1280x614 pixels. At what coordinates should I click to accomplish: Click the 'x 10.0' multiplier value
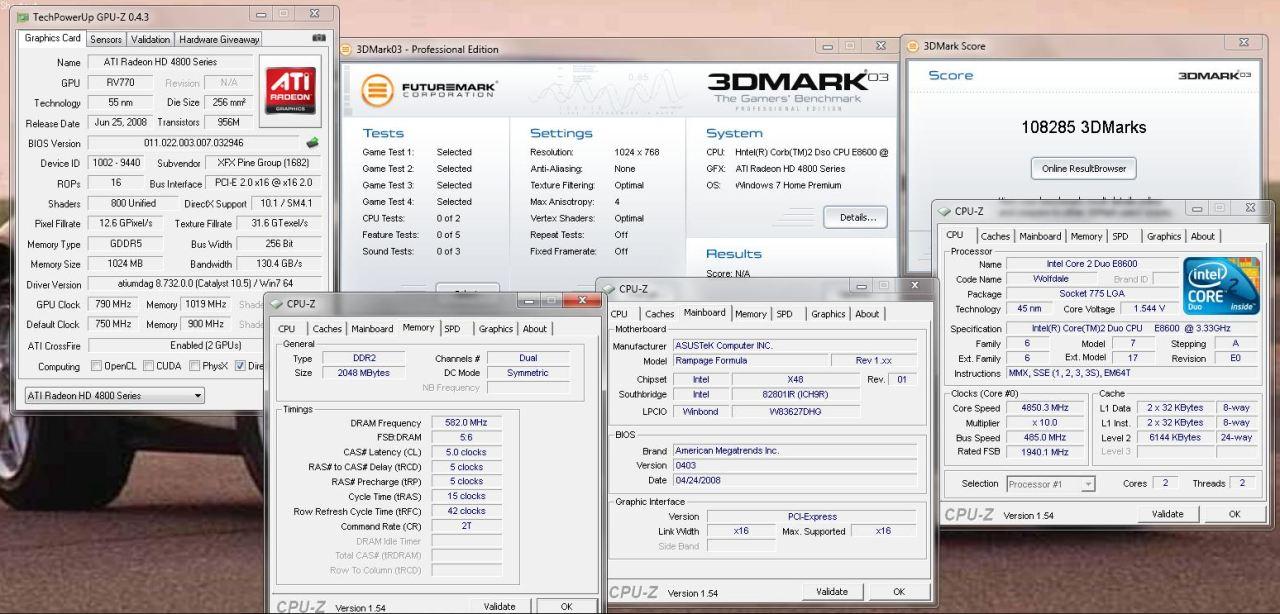click(1046, 423)
